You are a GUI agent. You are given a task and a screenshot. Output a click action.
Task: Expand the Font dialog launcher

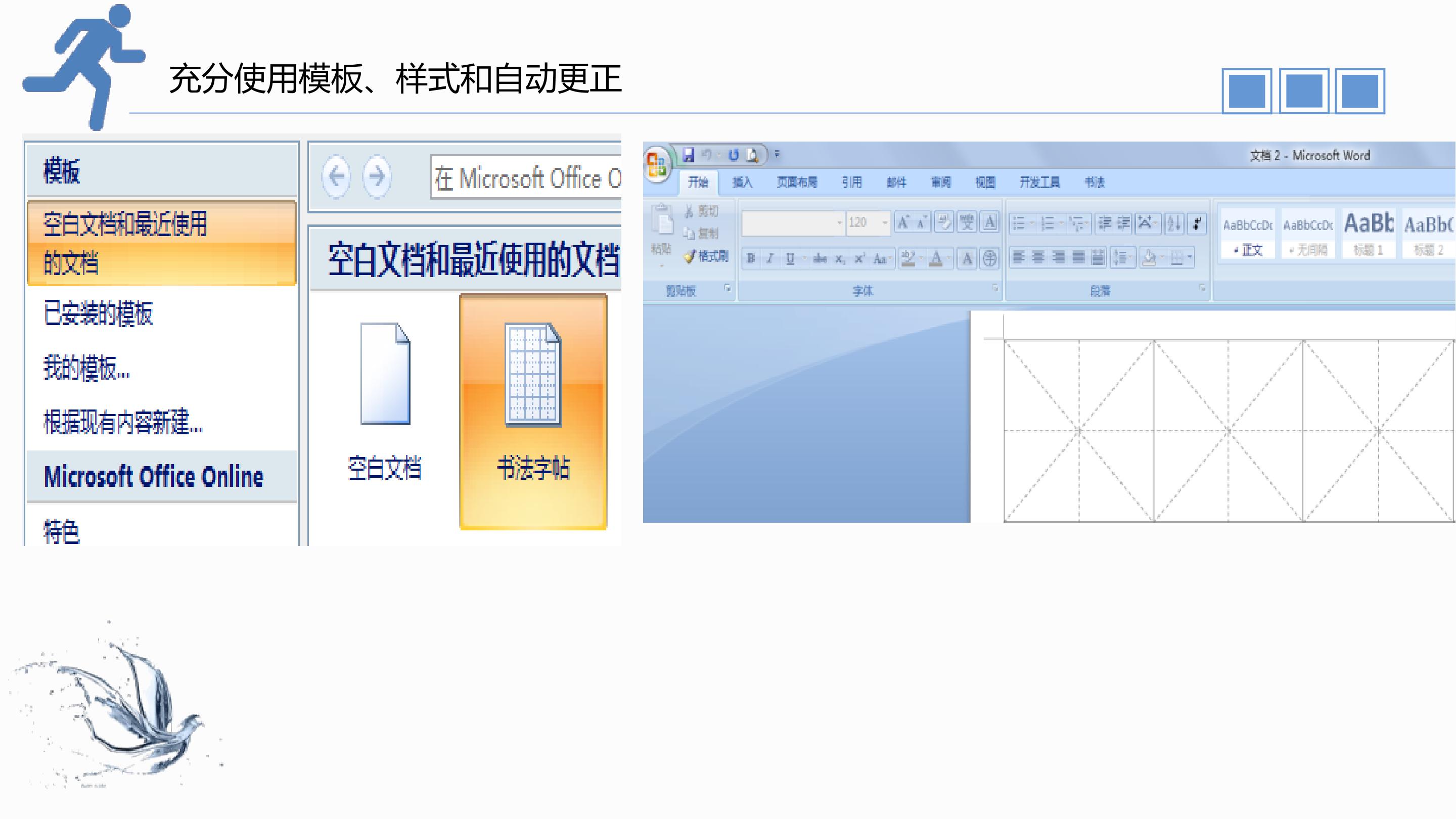[995, 288]
